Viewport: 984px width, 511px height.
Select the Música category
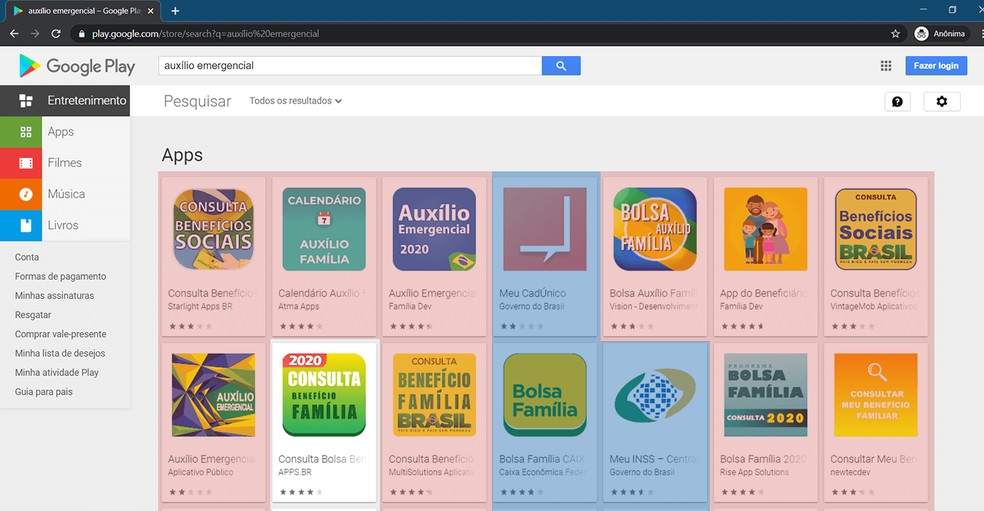coord(65,194)
